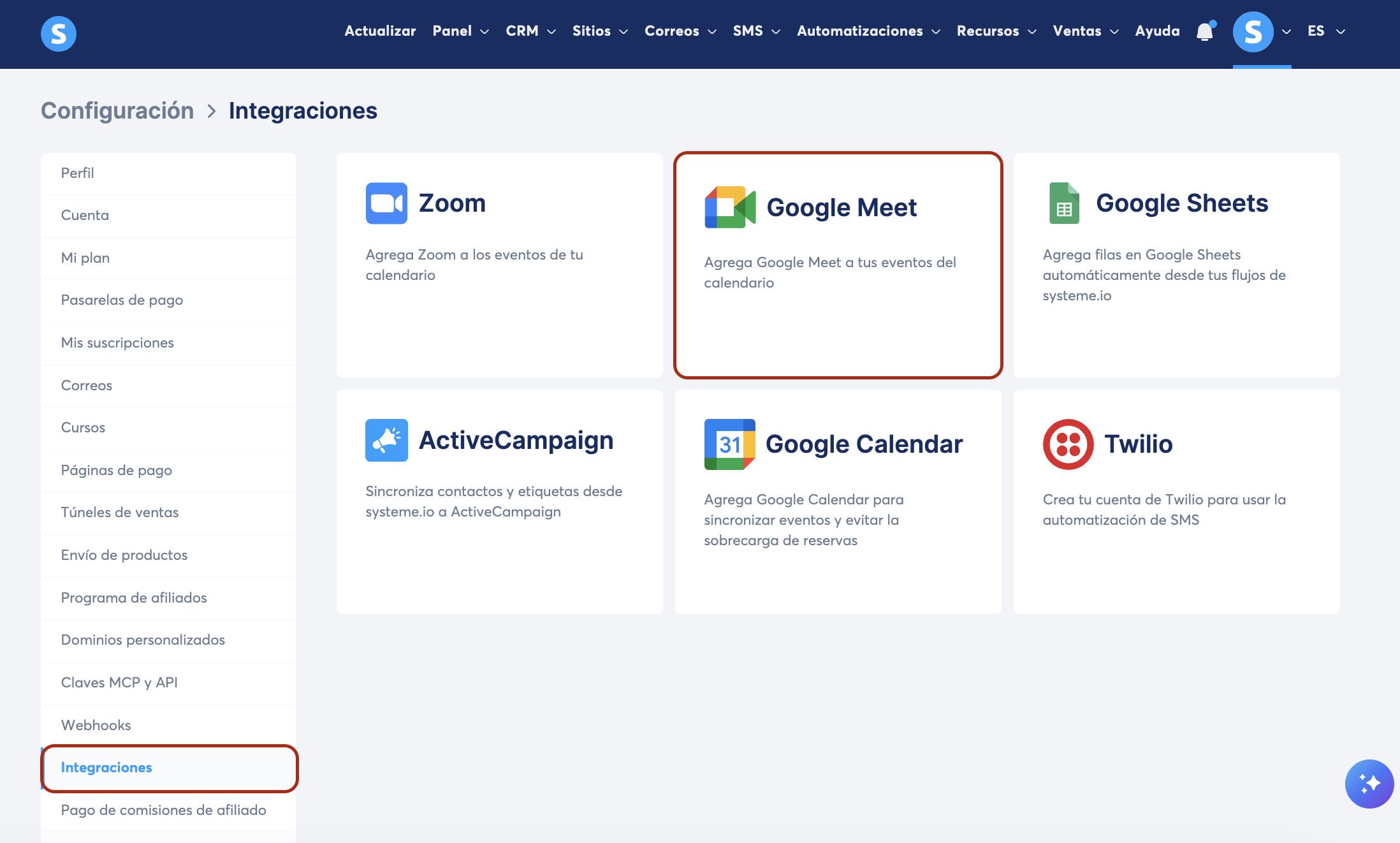The width and height of the screenshot is (1400, 843).
Task: Open Claves MCP y API settings
Action: [x=168, y=683]
